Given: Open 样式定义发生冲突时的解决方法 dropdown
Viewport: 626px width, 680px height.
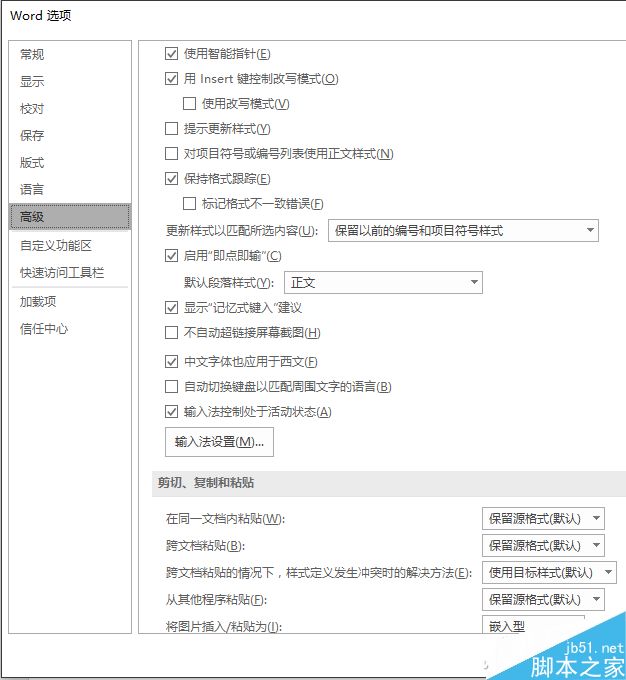Looking at the screenshot, I should pyautogui.click(x=549, y=573).
